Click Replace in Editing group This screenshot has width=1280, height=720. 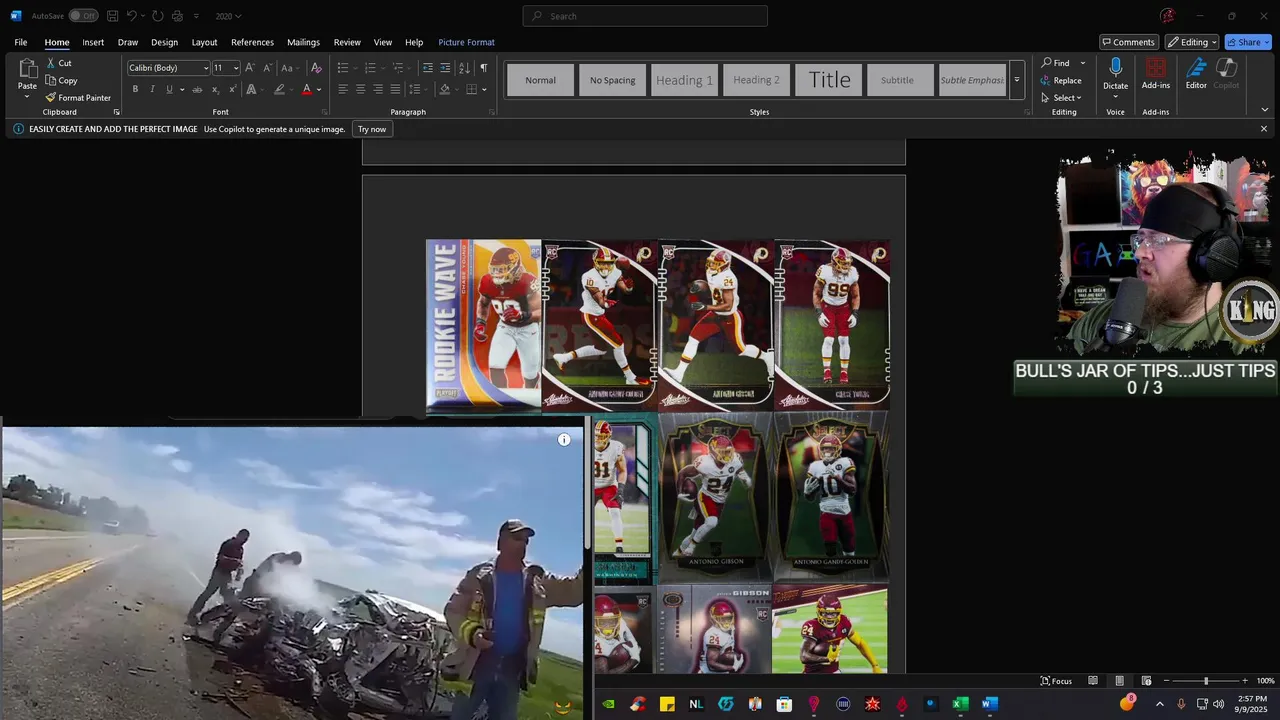point(1061,80)
